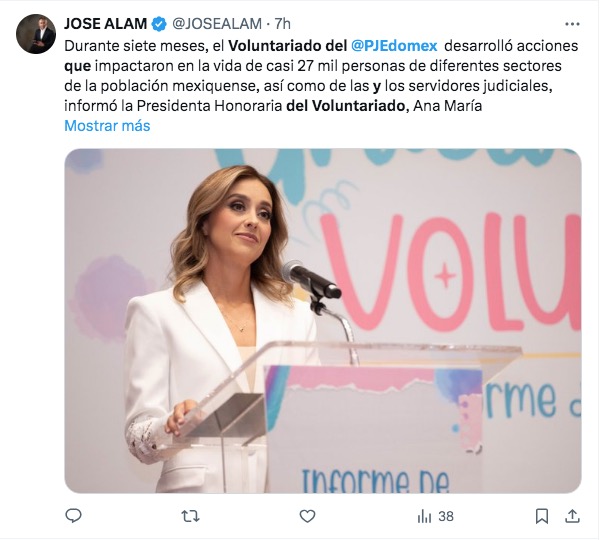The image size is (603, 540).
Task: View analytics bar chart icon
Action: coord(424,516)
